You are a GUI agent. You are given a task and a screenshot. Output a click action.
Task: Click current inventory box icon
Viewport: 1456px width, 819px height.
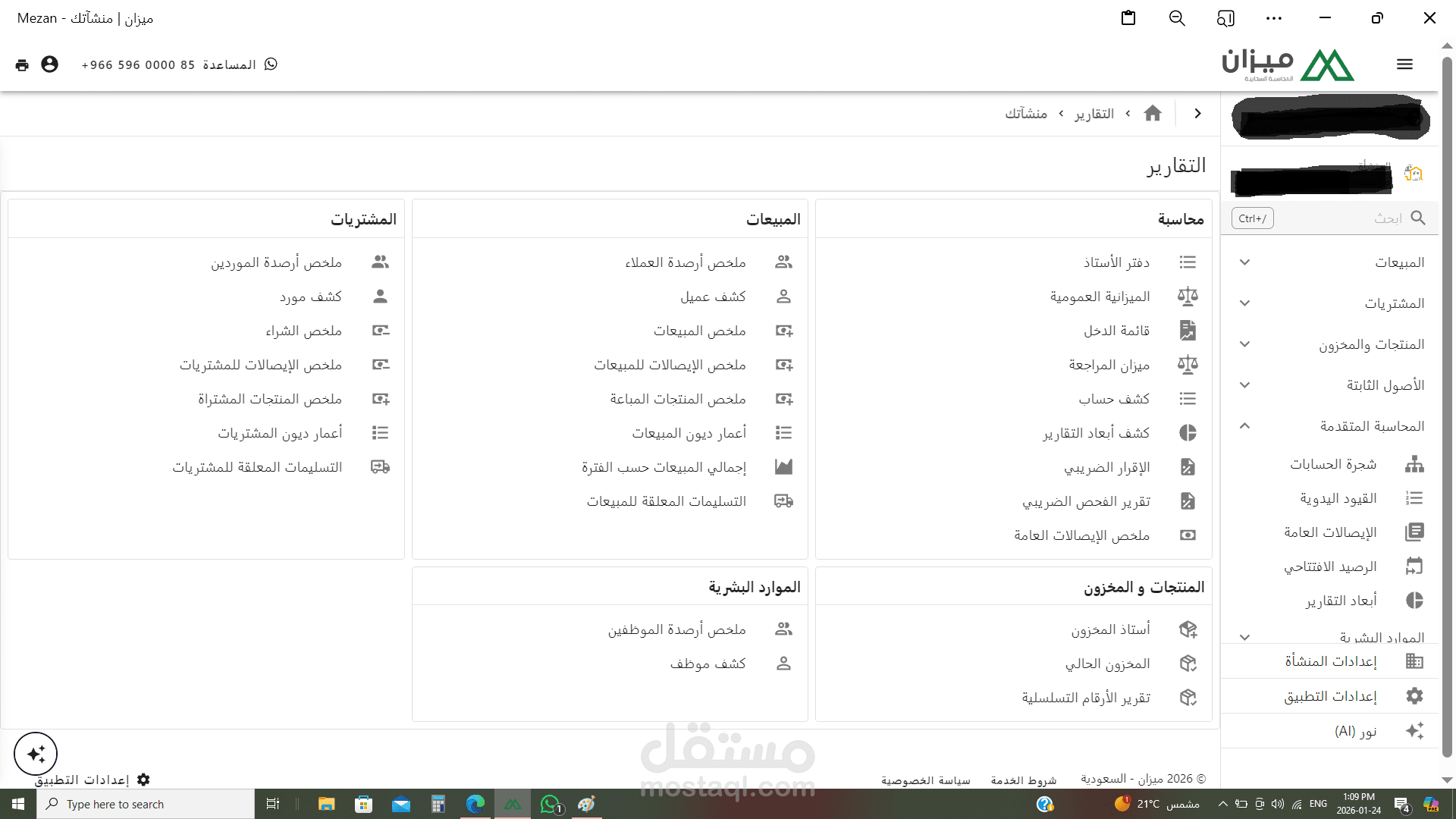coord(1188,664)
